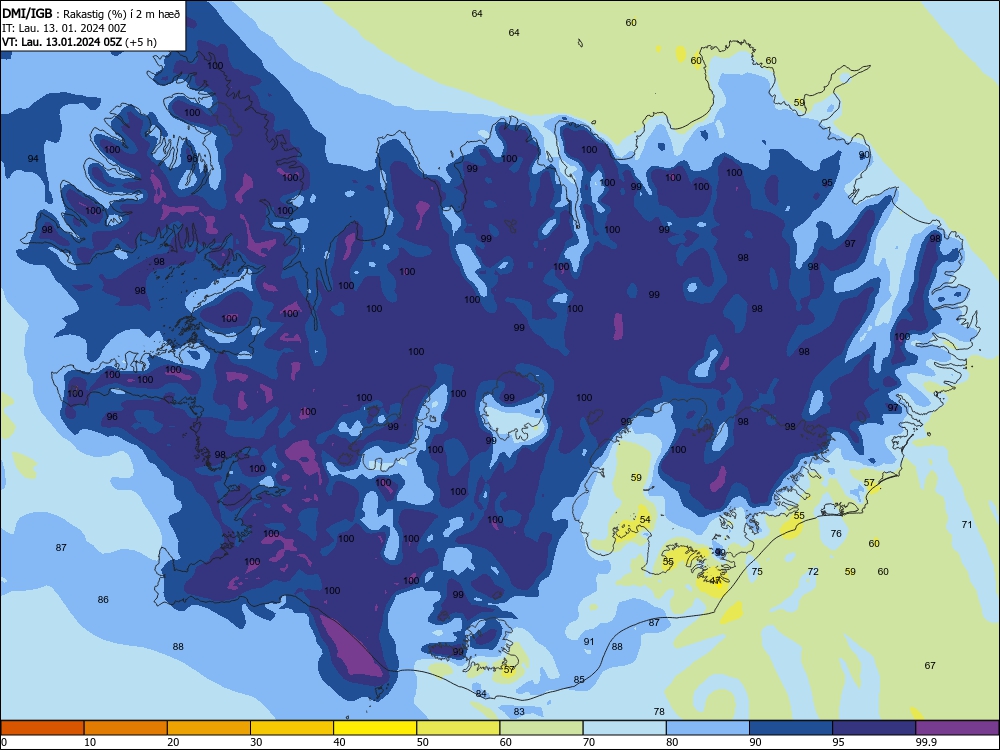Click the dark orange 0–10 legend swatch

coord(42,728)
